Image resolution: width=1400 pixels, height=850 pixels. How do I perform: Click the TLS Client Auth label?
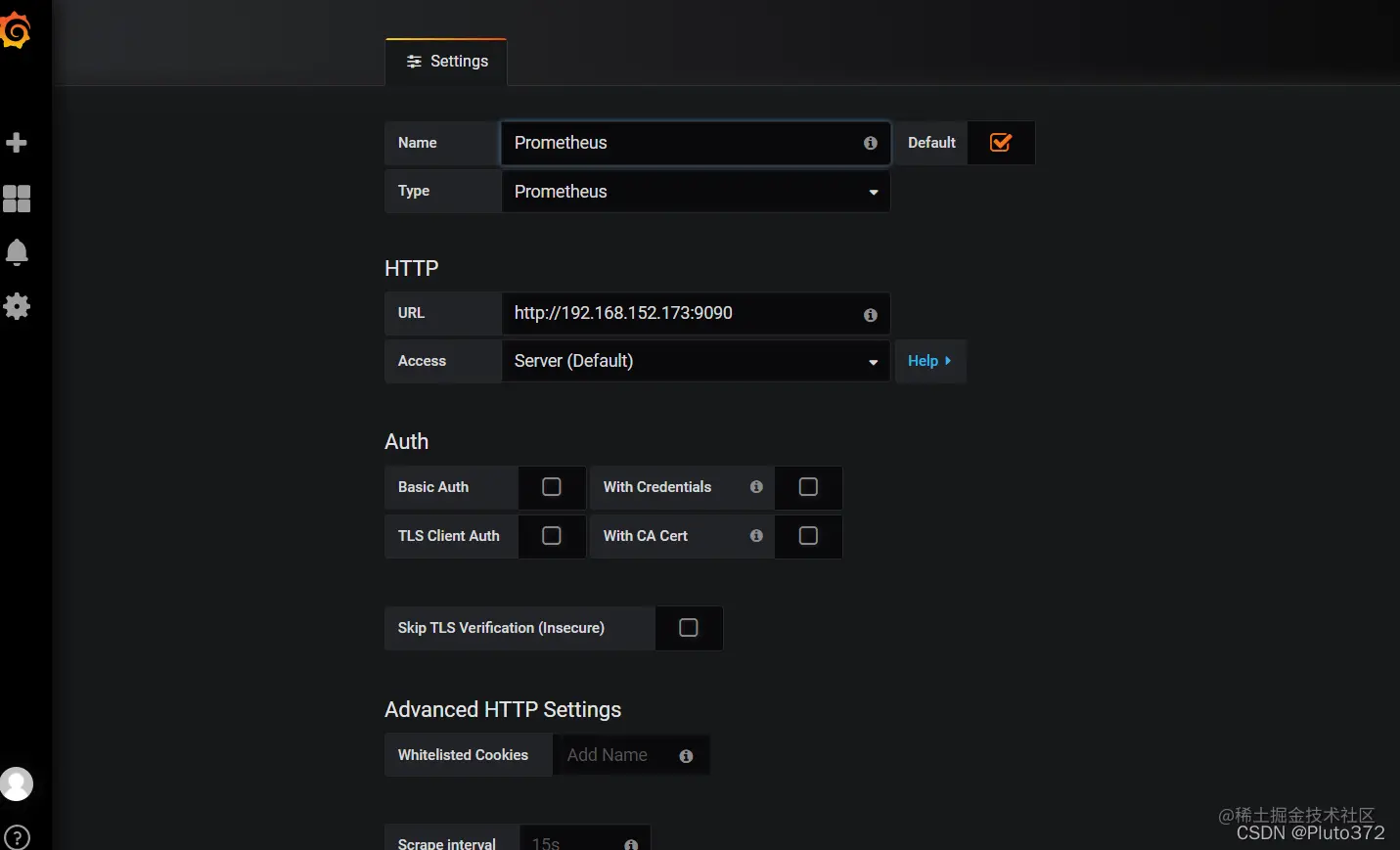click(x=449, y=536)
